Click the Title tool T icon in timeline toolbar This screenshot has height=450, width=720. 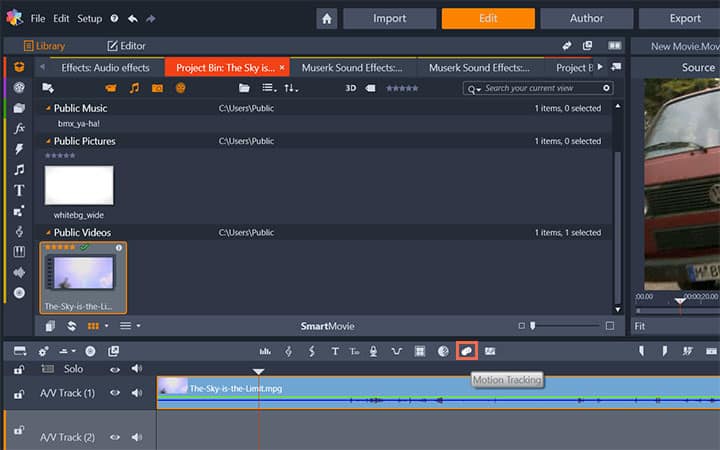tap(335, 351)
